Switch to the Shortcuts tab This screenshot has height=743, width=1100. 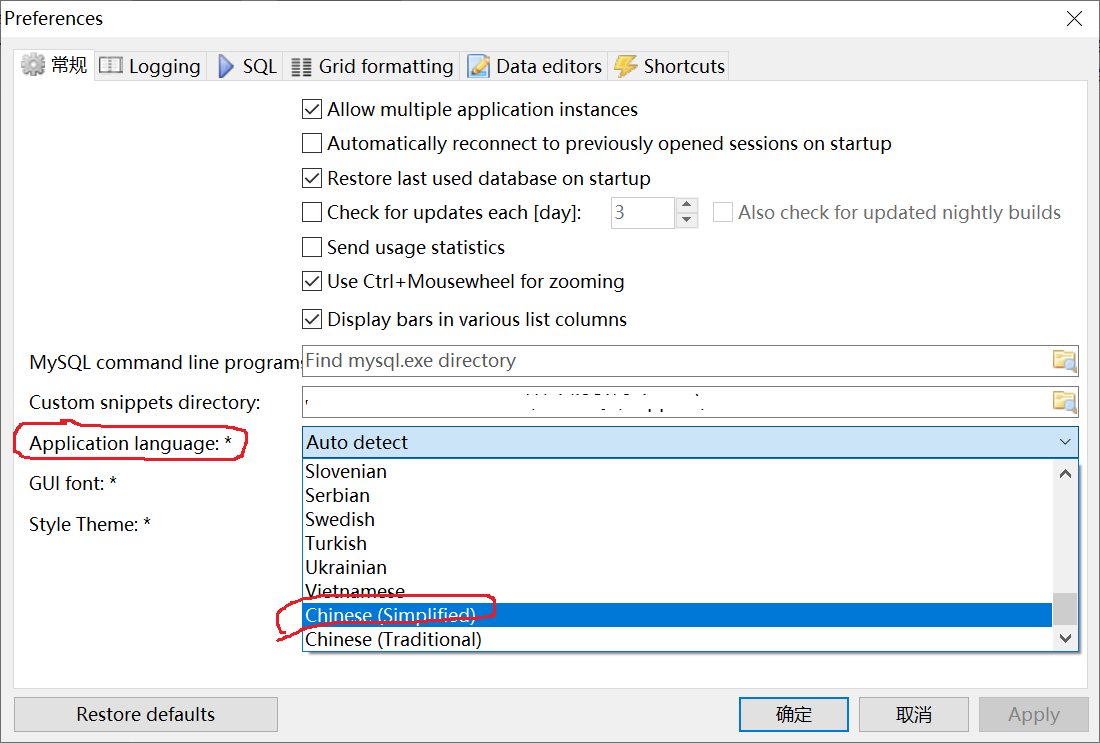tap(669, 66)
